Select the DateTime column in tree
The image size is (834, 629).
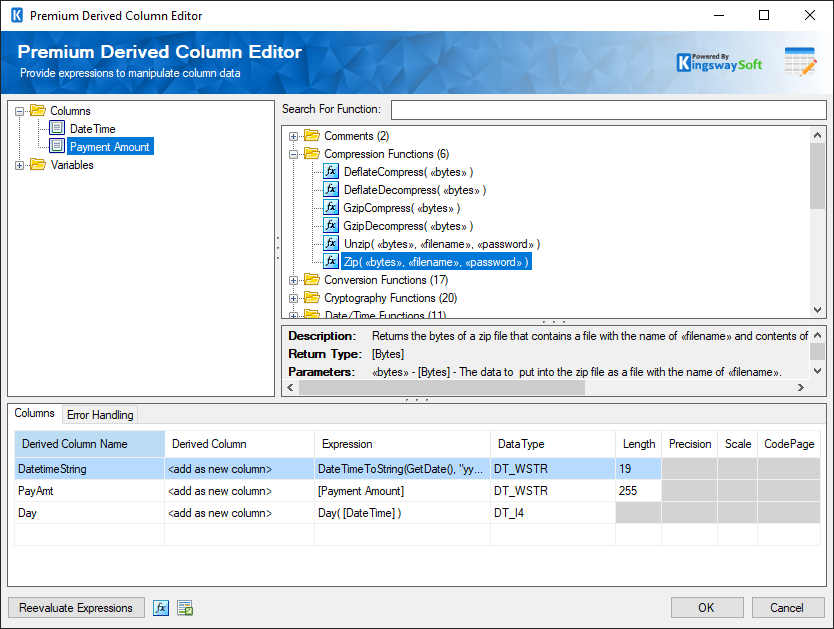pyautogui.click(x=93, y=129)
